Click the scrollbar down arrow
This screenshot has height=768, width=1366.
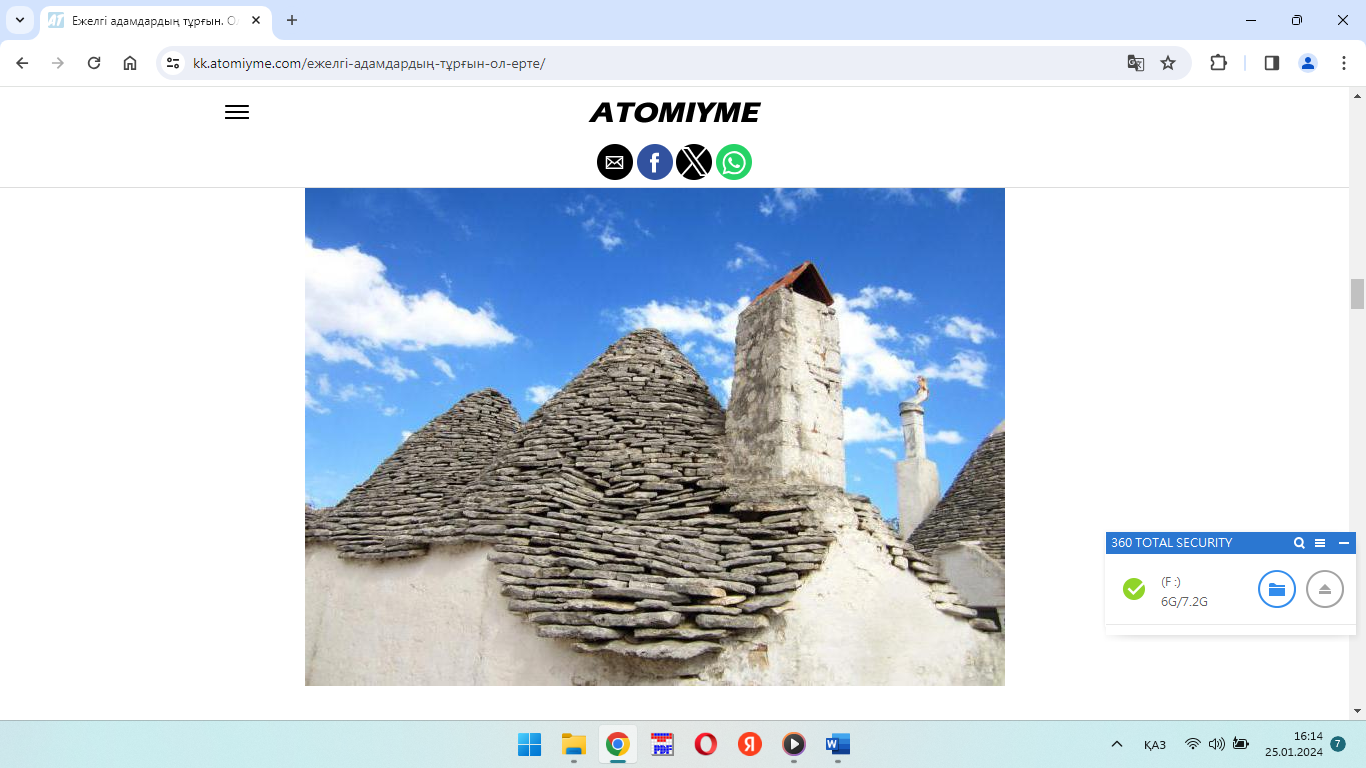[1357, 711]
